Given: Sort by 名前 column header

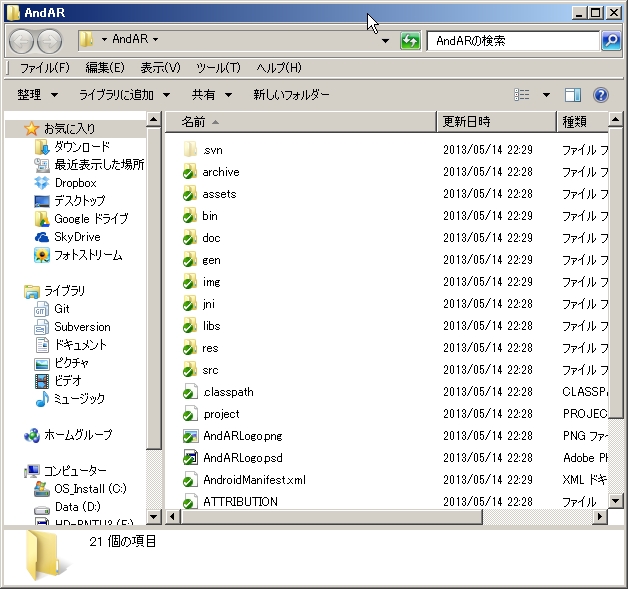Looking at the screenshot, I should point(300,122).
